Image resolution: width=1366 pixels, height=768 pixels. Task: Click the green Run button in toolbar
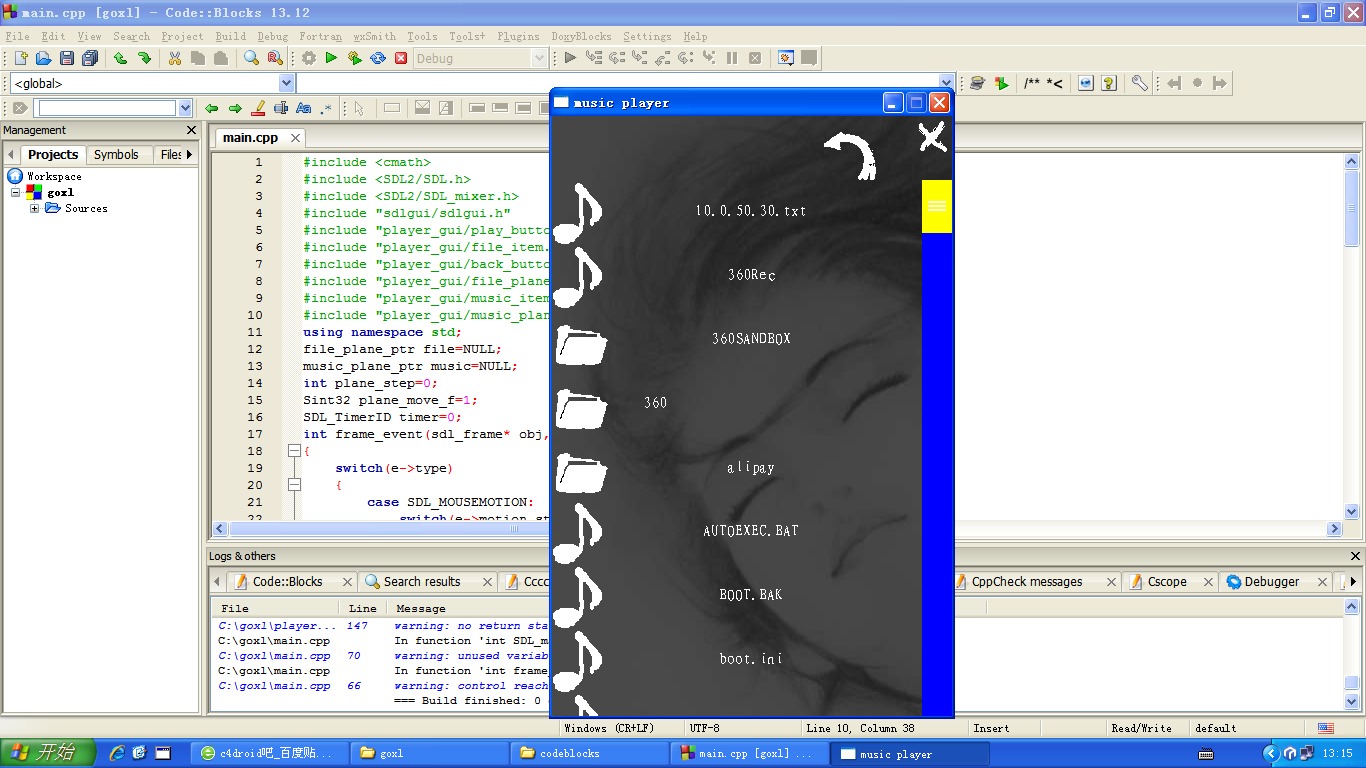click(331, 59)
